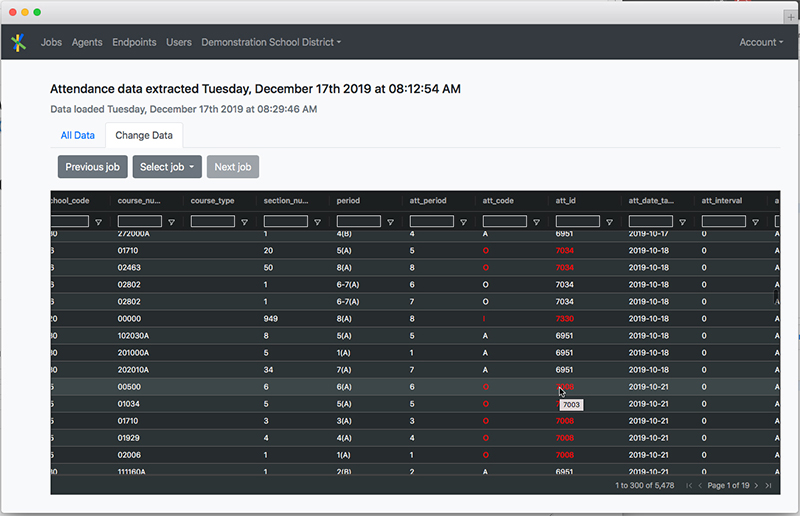The image size is (800, 516).
Task: Click the app logo in navbar
Action: coord(18,42)
